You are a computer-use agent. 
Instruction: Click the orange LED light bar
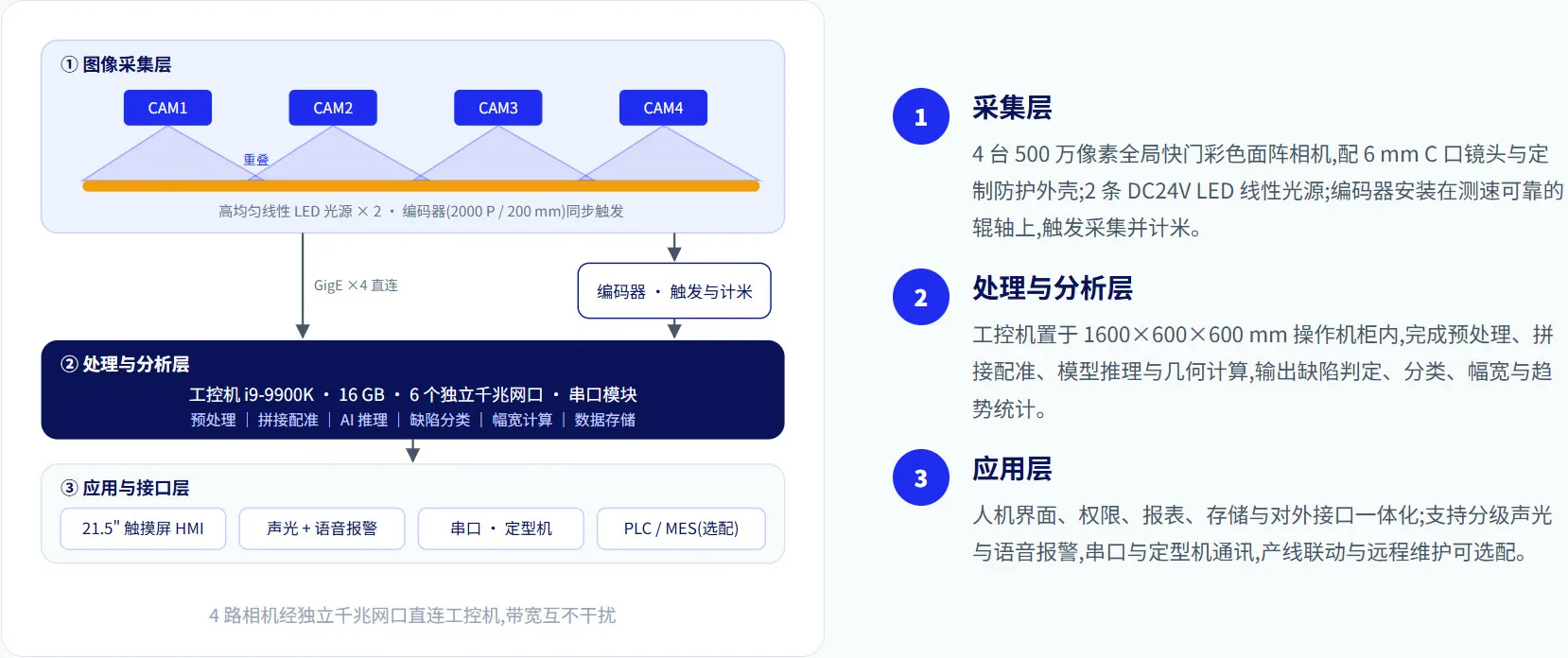(x=421, y=186)
